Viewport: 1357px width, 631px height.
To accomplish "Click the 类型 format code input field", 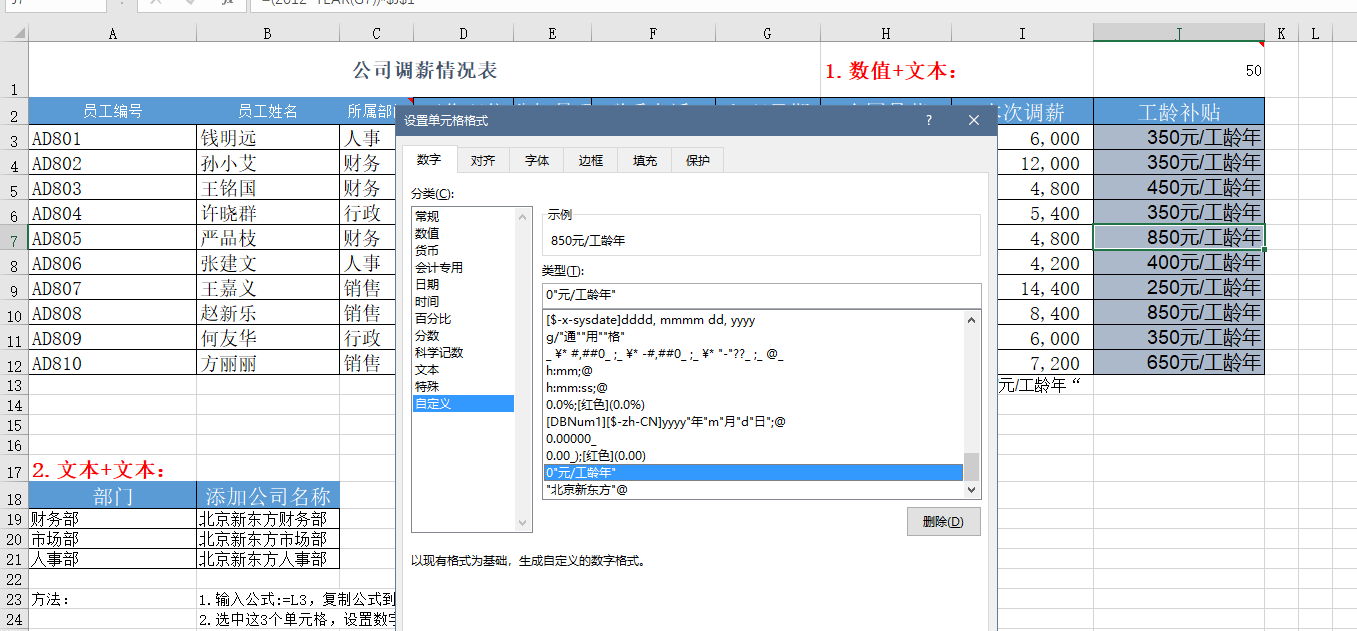I will (761, 295).
